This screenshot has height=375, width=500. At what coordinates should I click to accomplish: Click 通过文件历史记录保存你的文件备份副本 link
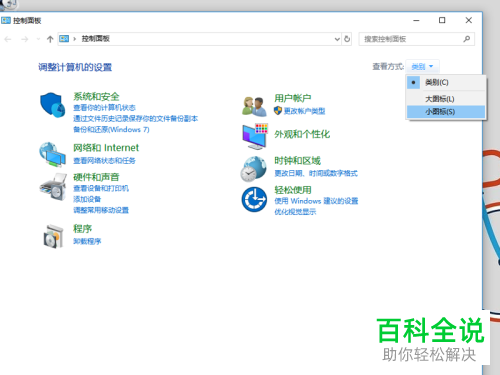(x=135, y=119)
